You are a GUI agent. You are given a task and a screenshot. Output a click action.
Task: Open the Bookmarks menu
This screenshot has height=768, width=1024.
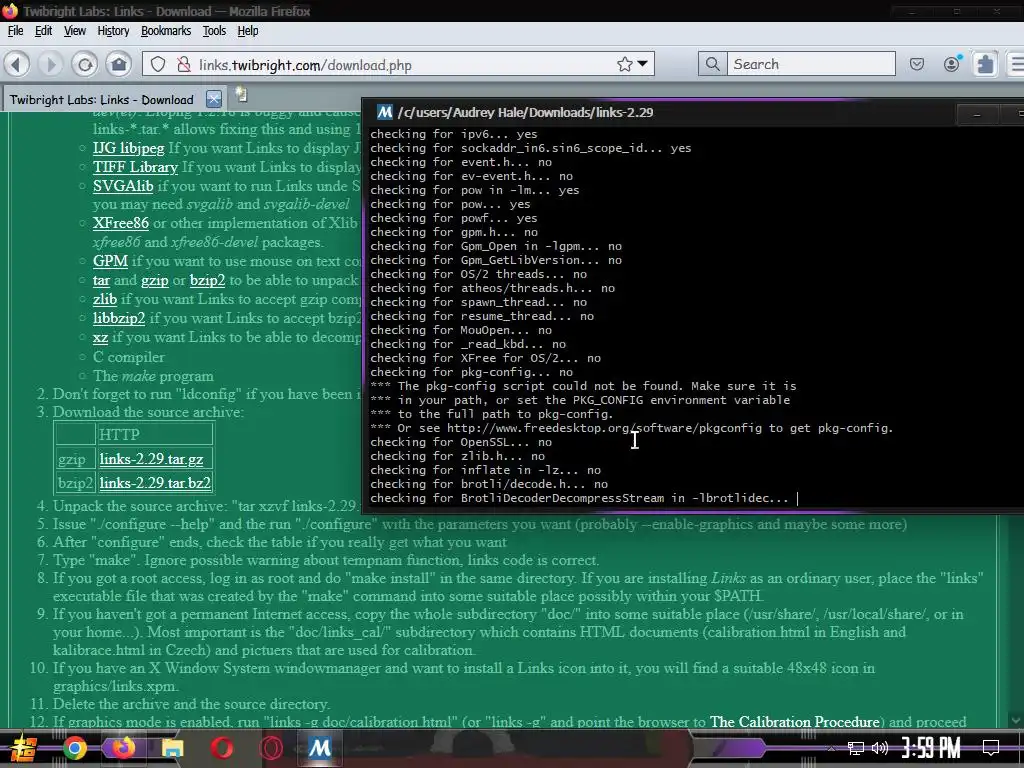point(166,31)
